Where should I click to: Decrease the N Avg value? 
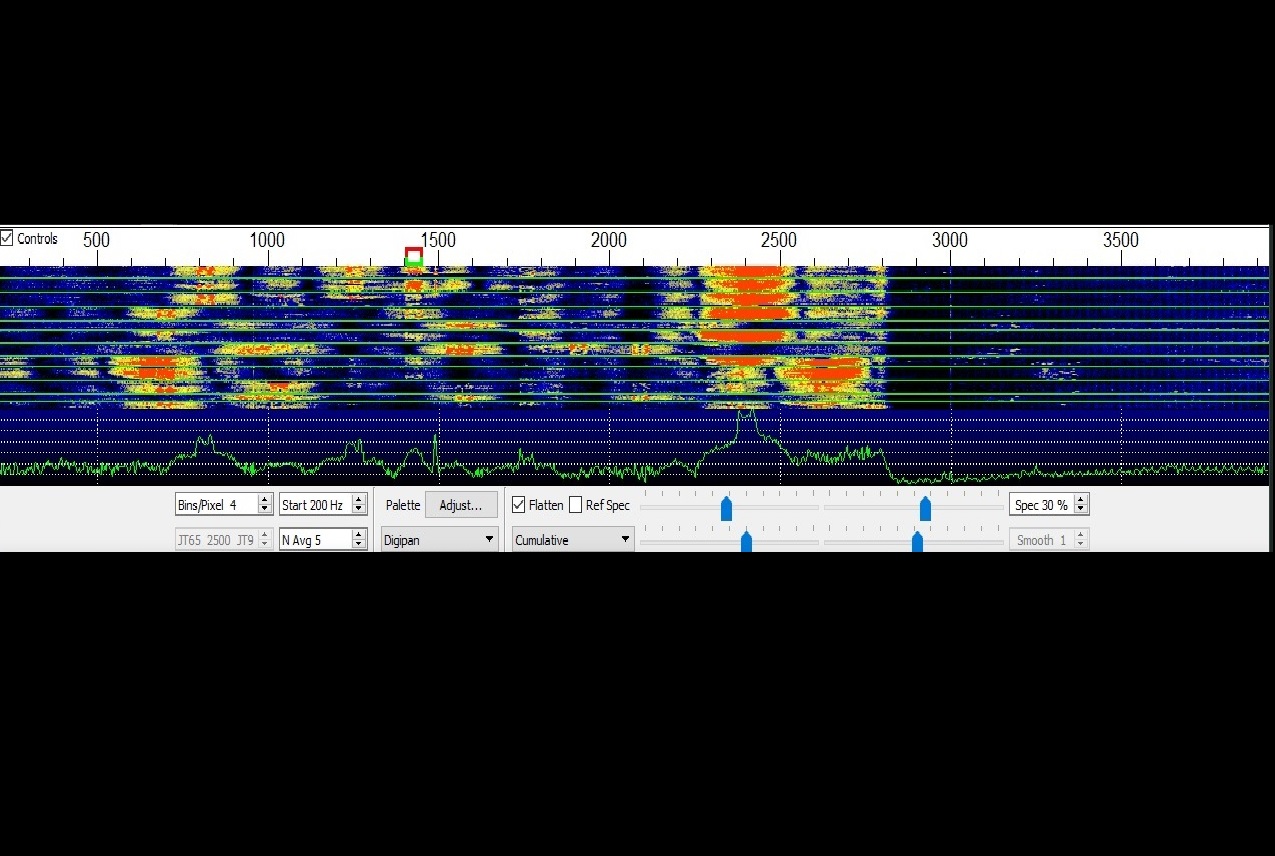(359, 544)
